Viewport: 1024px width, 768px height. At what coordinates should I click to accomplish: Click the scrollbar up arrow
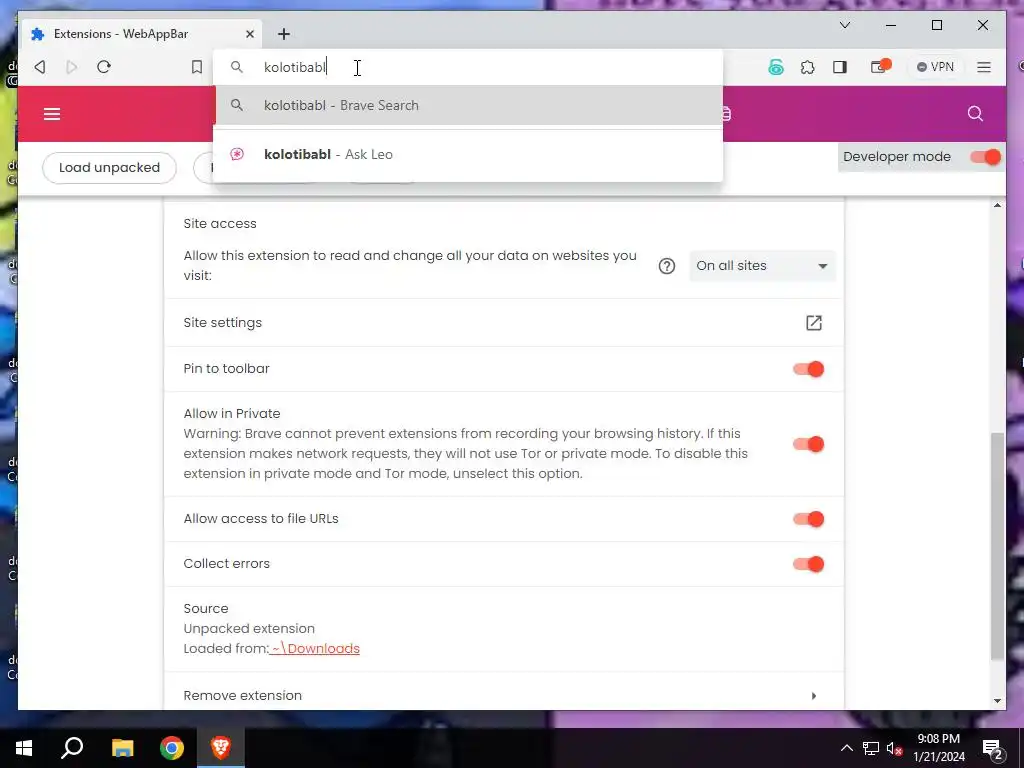(997, 206)
